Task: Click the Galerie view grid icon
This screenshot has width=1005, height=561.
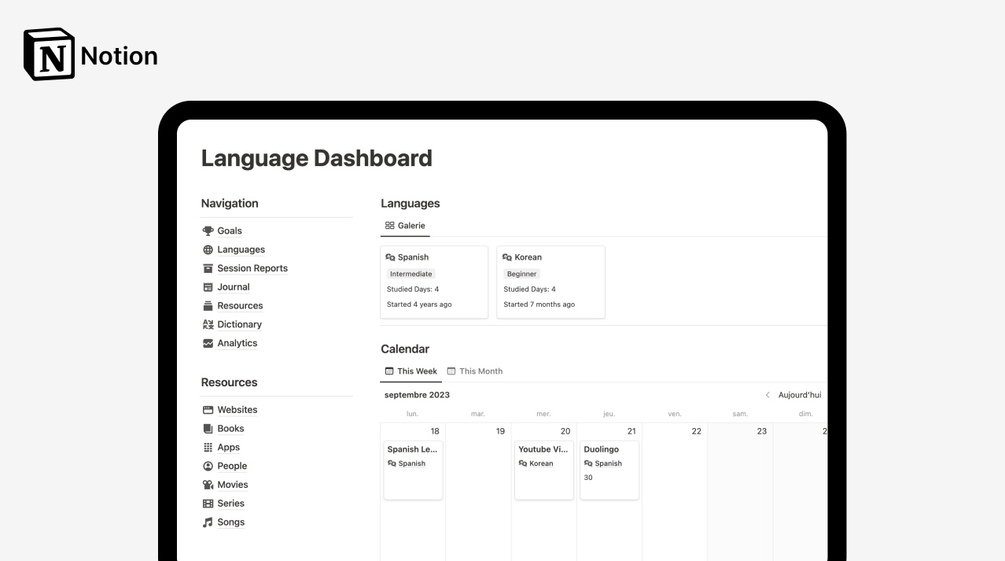Action: pos(389,226)
